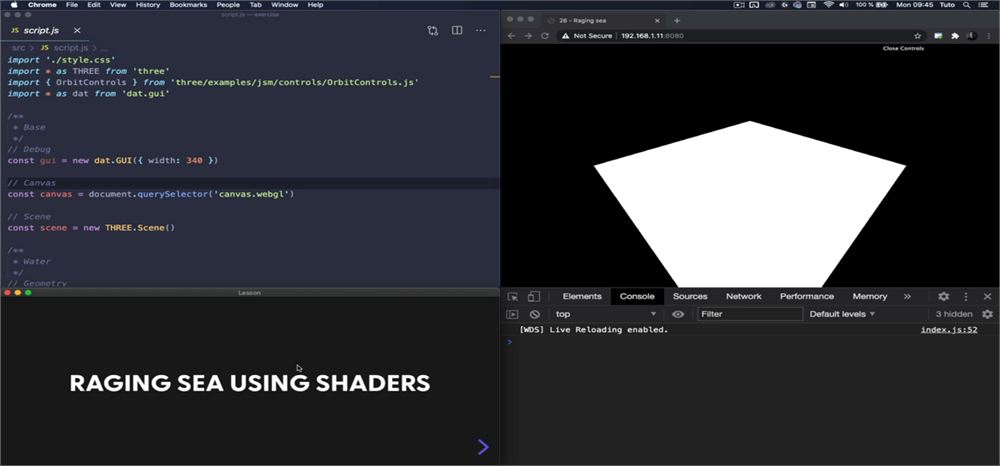
Task: Open the editor more actions ellipsis
Action: [x=481, y=31]
